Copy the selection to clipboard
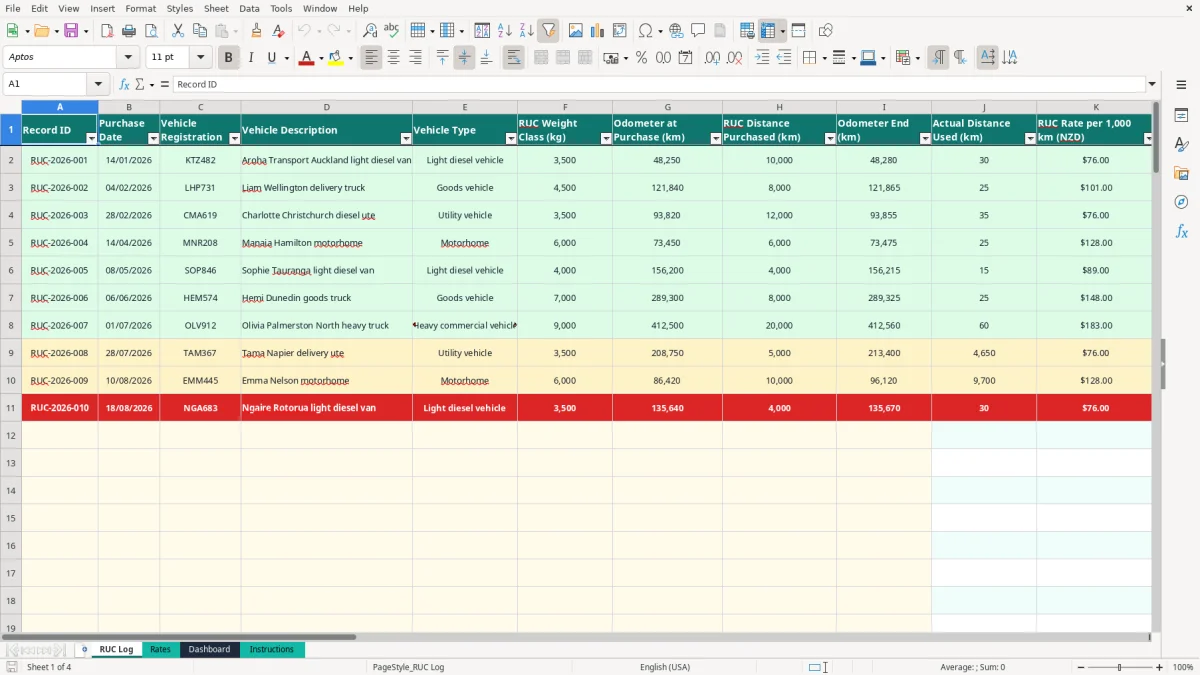The height and width of the screenshot is (675, 1200). coord(200,31)
